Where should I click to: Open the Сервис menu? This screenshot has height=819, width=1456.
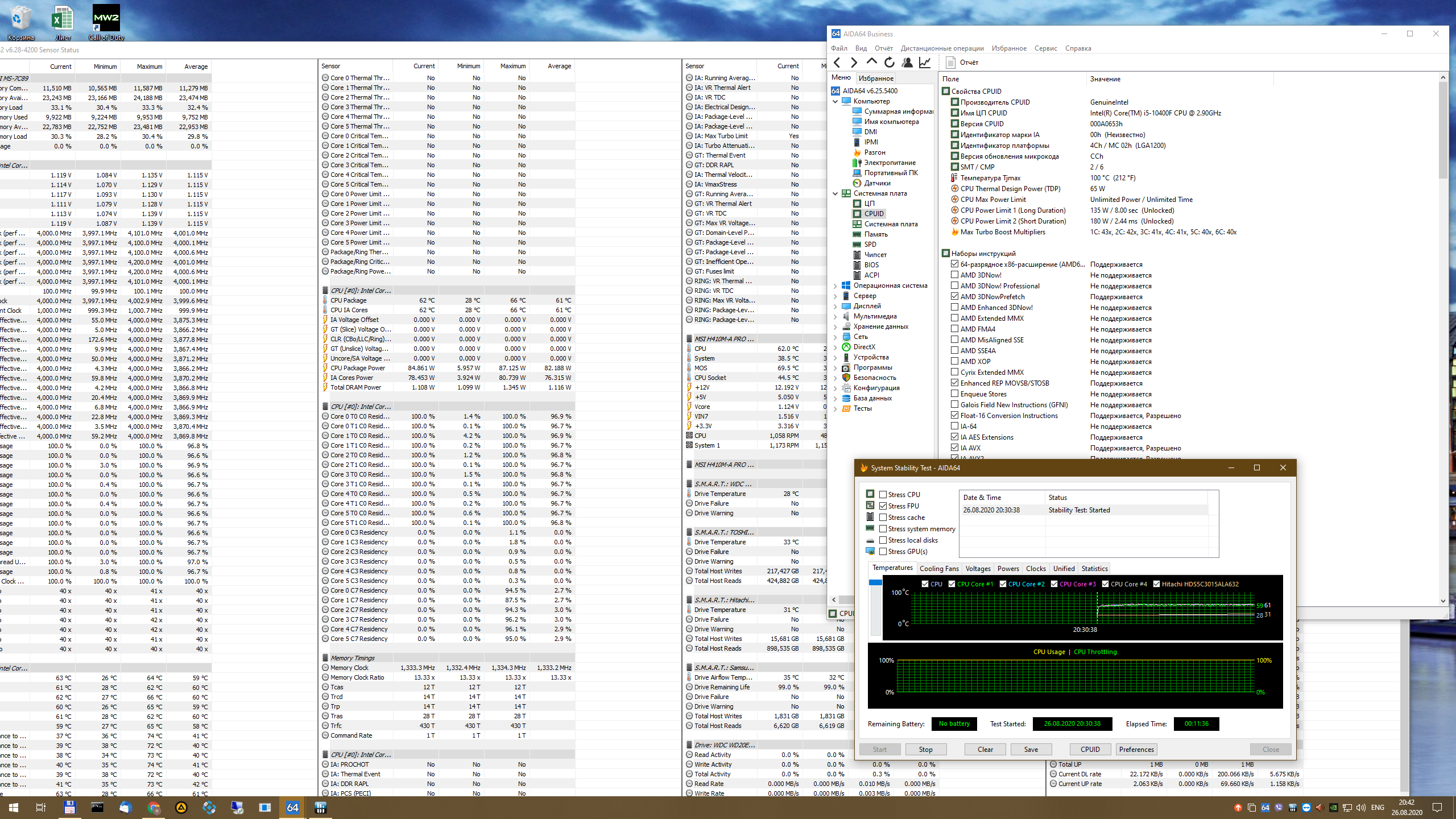click(1045, 48)
